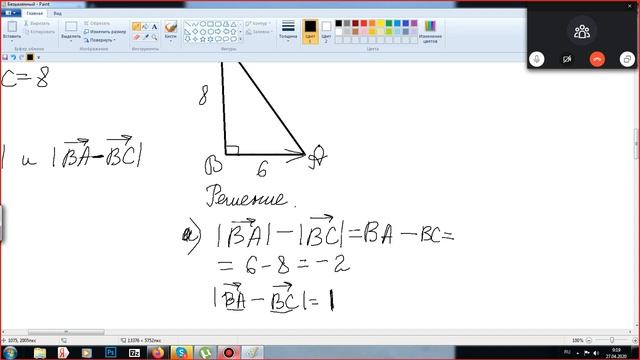Open 7-Zip from the taskbar
640x360 pixels.
point(134,353)
